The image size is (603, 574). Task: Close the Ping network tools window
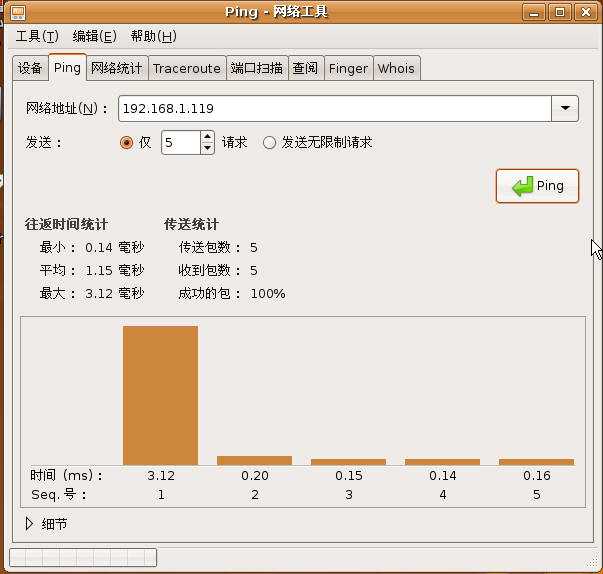click(x=585, y=12)
